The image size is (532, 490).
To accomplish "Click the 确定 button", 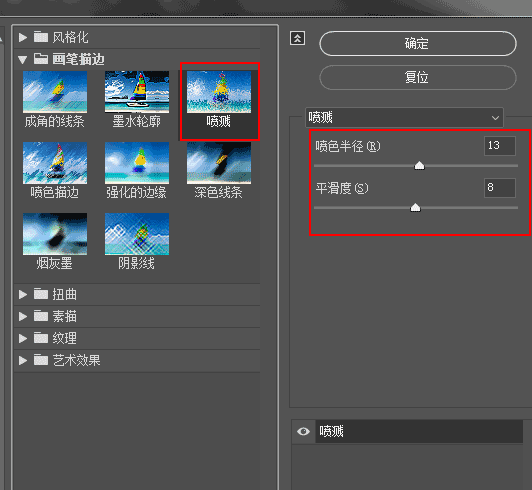I will pyautogui.click(x=418, y=43).
